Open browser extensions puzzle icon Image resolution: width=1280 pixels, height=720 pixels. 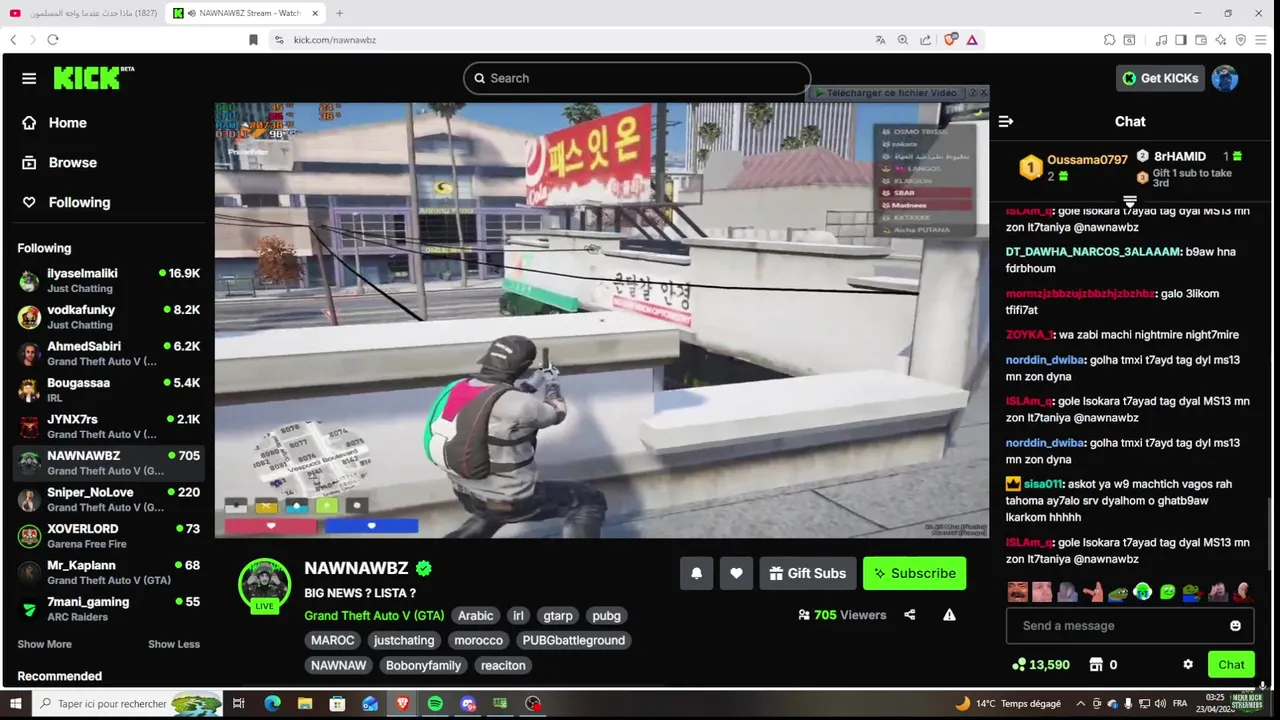point(1110,40)
